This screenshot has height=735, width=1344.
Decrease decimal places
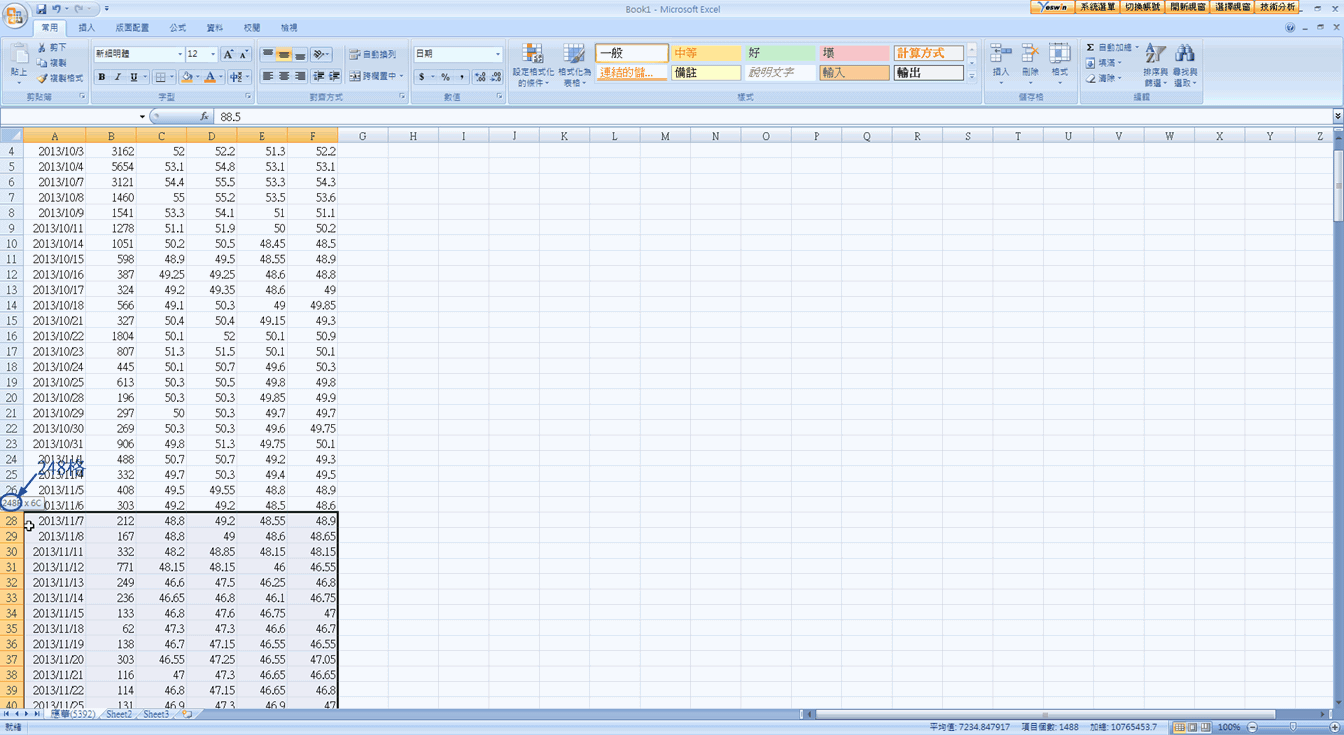click(496, 77)
